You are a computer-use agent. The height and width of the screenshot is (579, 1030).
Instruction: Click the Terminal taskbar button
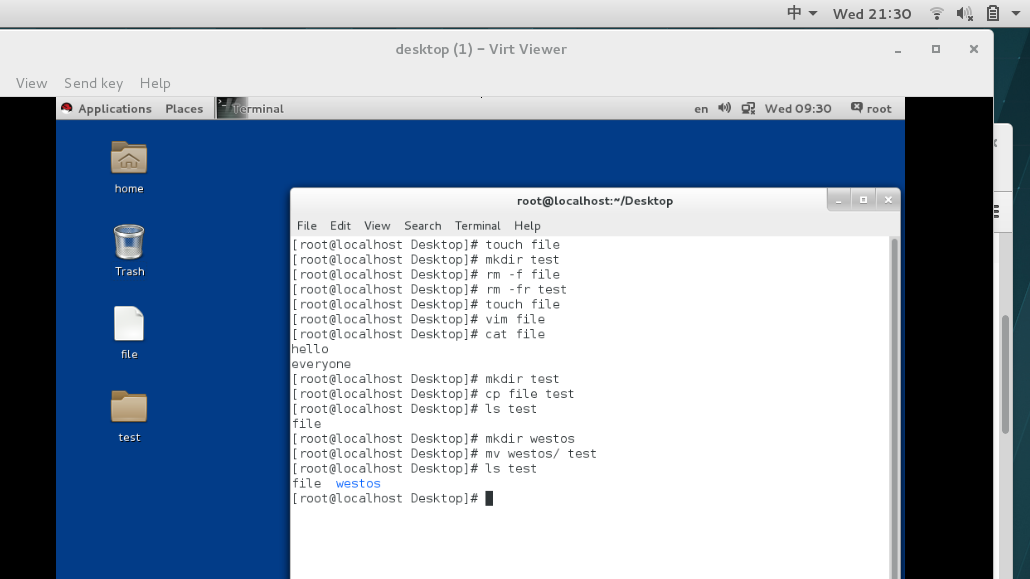251,108
